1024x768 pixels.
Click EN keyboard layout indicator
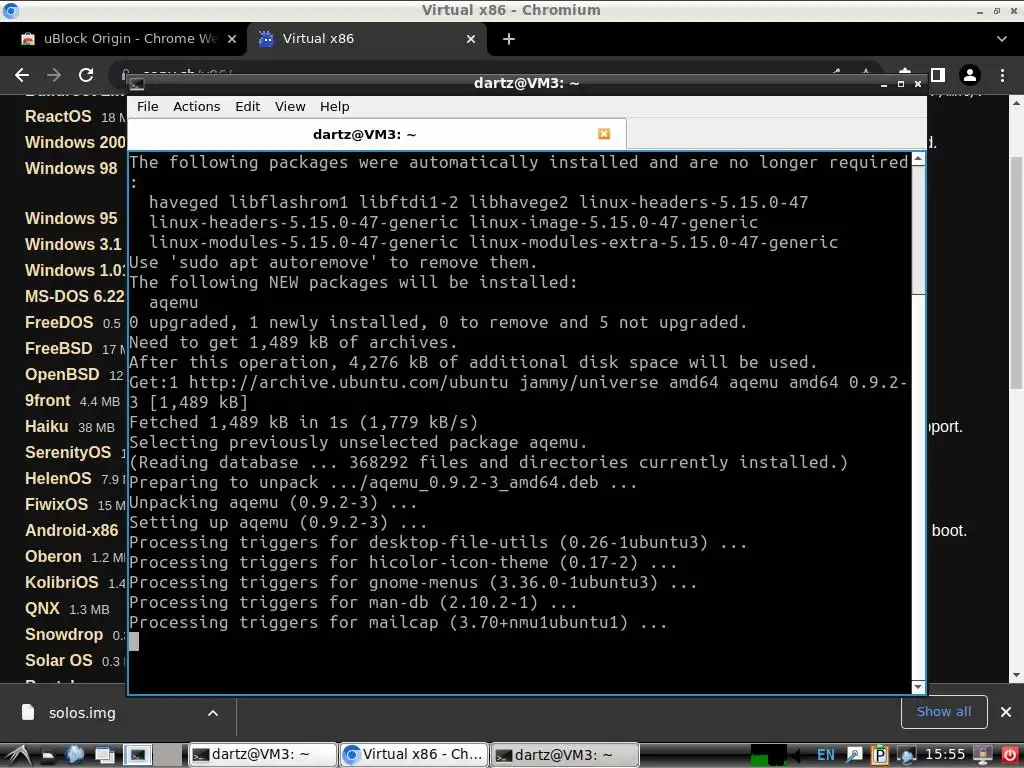(826, 755)
